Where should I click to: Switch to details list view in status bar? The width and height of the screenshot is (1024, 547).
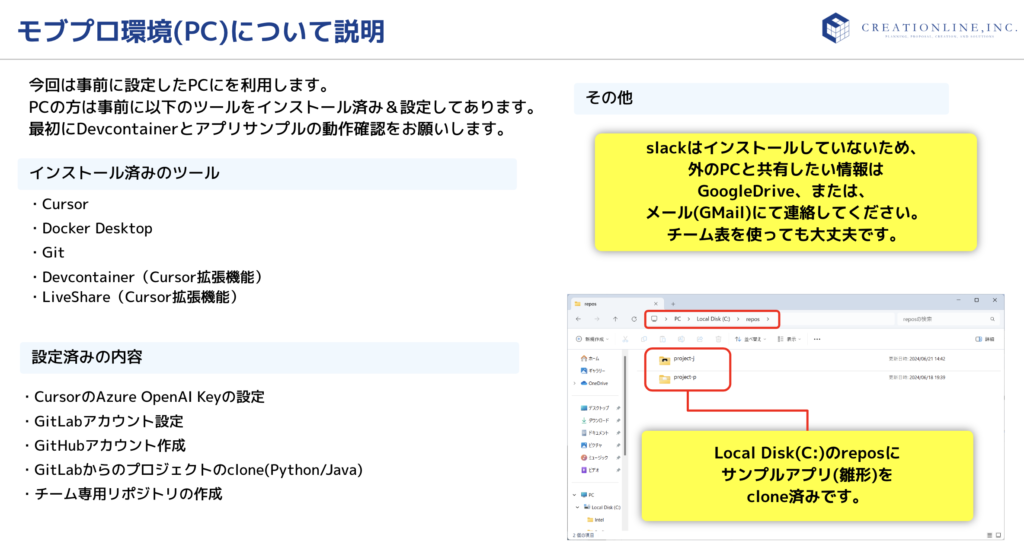pyautogui.click(x=989, y=535)
